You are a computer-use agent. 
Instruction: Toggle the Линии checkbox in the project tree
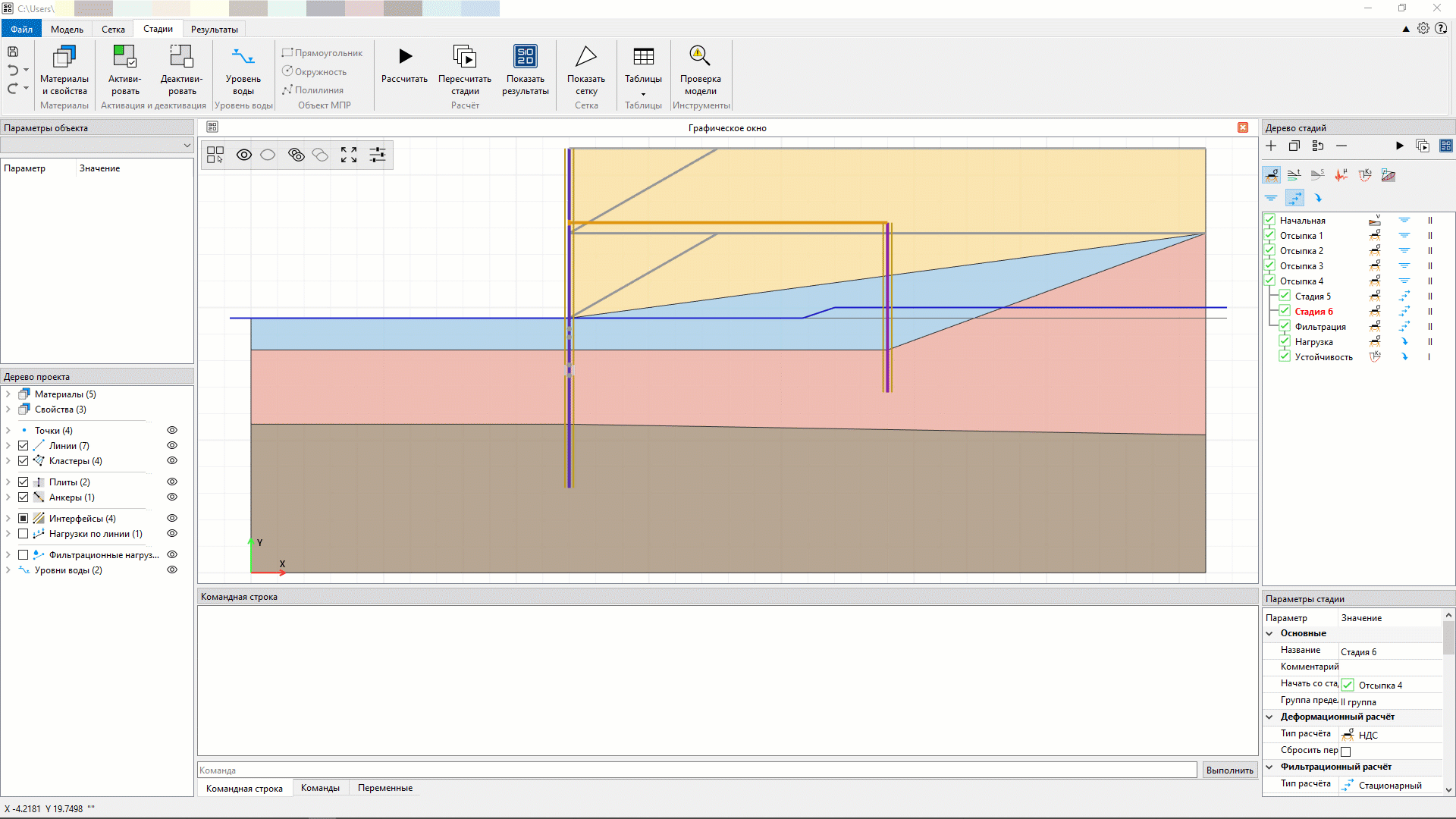tap(24, 446)
